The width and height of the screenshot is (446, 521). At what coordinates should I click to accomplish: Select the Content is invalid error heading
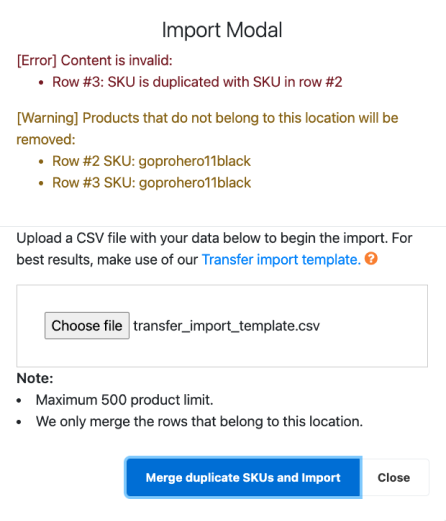click(x=94, y=60)
